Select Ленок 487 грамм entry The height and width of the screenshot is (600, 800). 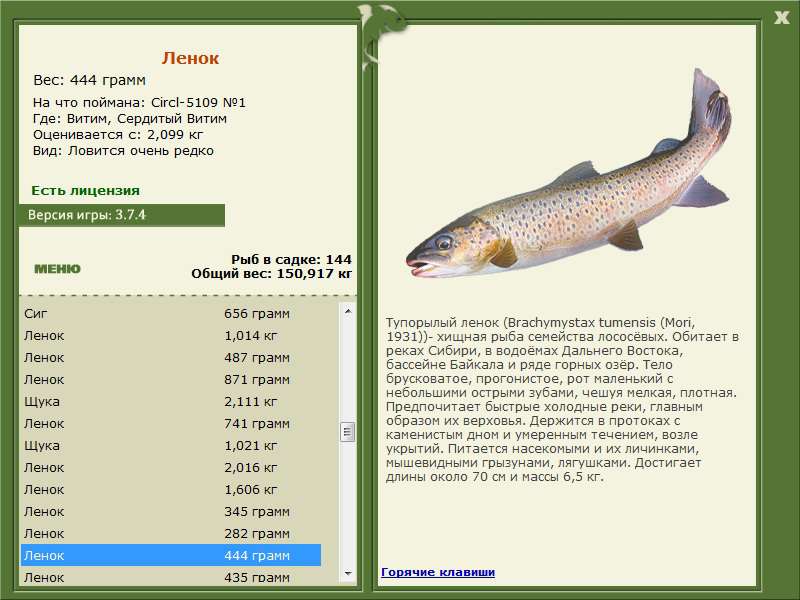[170, 357]
